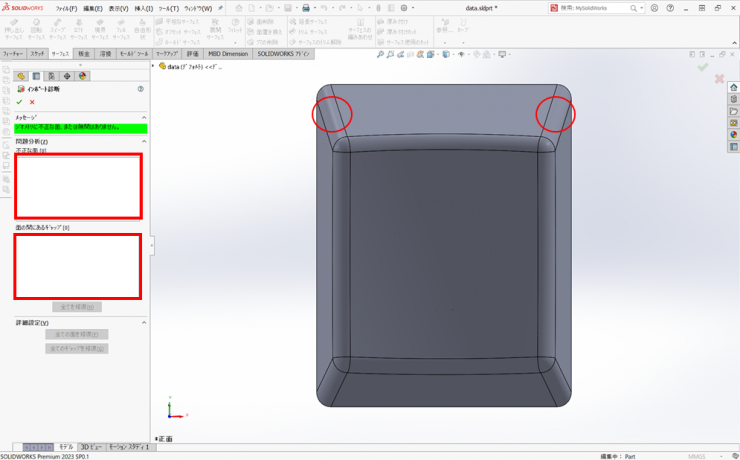Open the ConfigurationManager tab icon
This screenshot has height=460, width=740.
click(52, 76)
